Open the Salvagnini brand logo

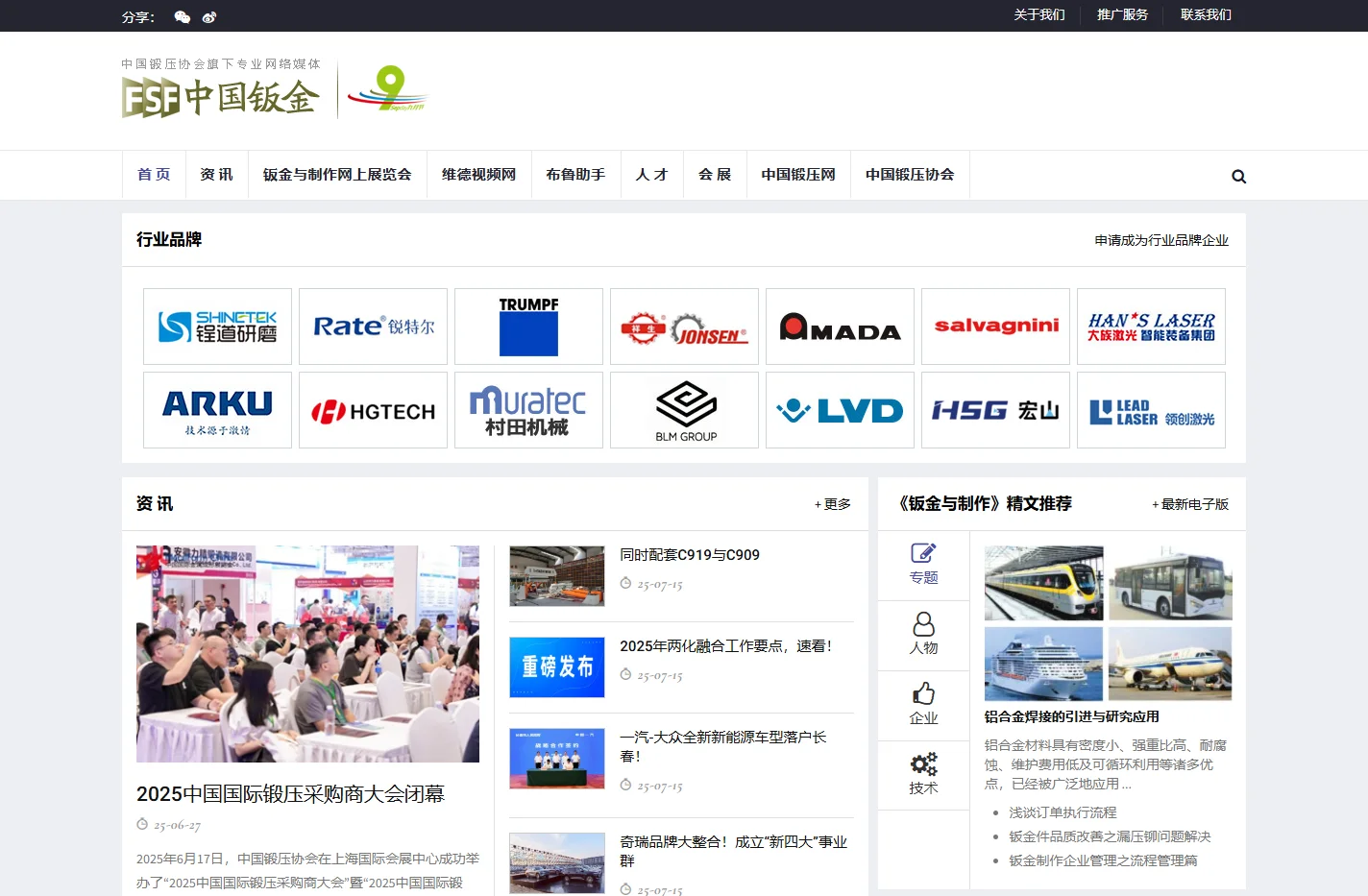click(x=995, y=327)
